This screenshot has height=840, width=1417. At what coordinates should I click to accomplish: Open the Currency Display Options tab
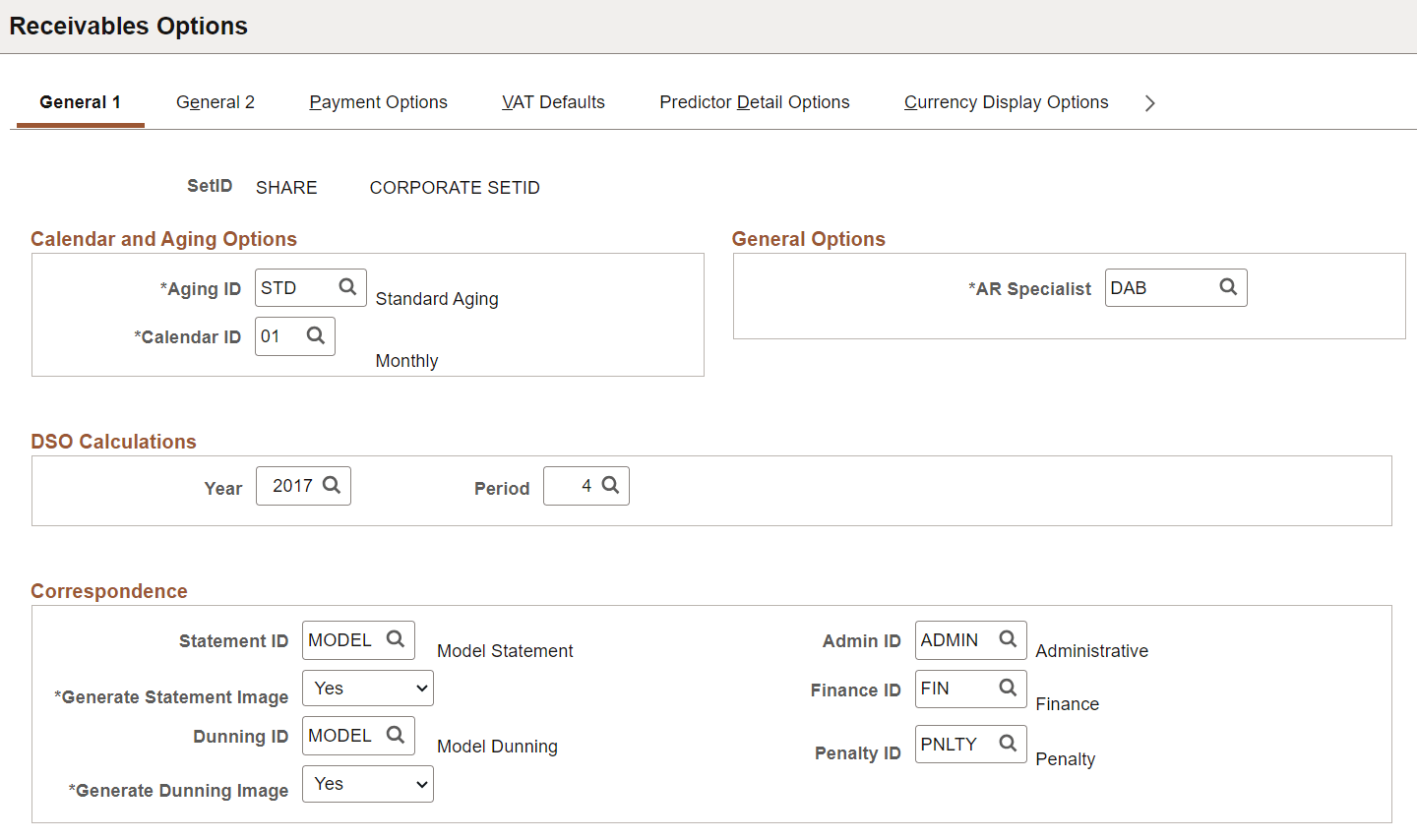point(1006,102)
